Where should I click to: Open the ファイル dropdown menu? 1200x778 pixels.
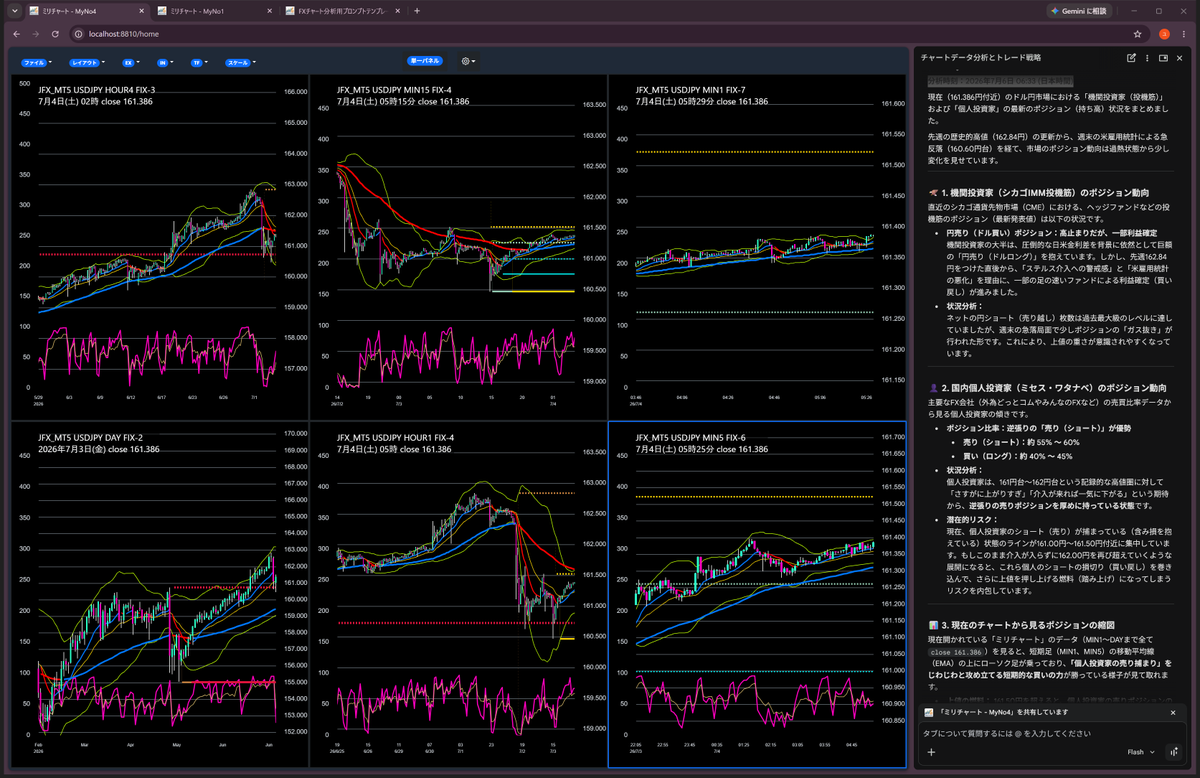[36, 62]
